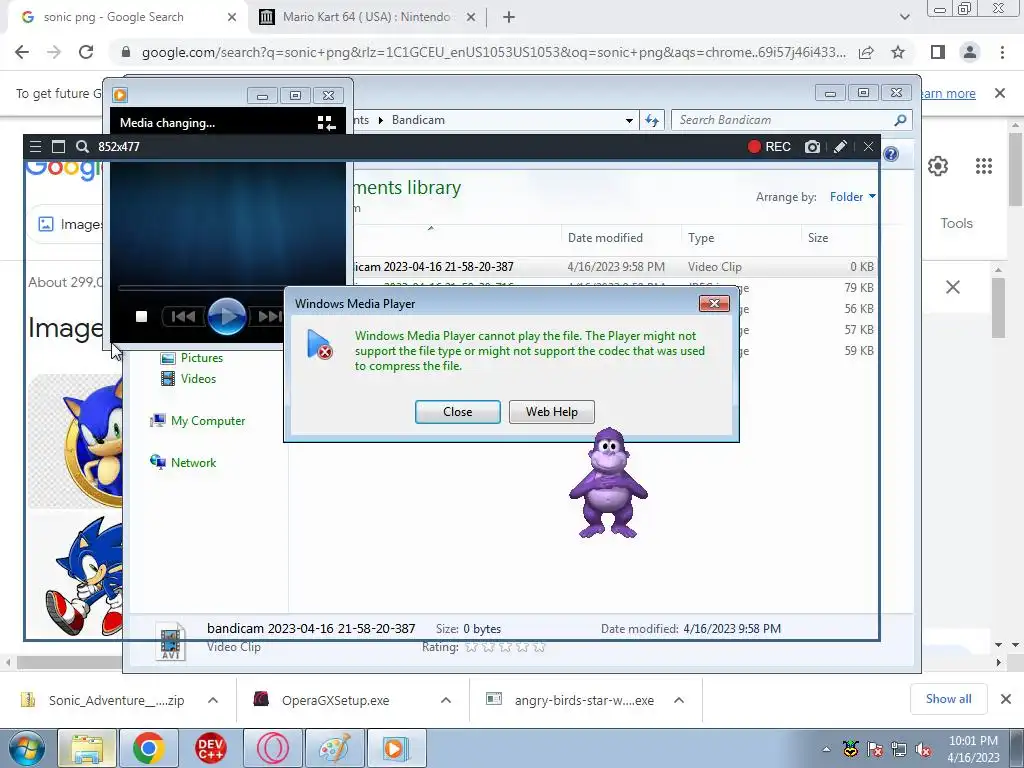Open OperaGXSetup.exe download options arrow

445,701
